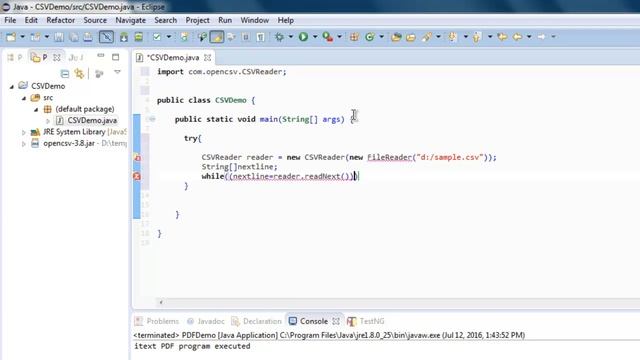Select opencsv-3.8.jar in the tree
640x360 pixels.
pos(69,143)
